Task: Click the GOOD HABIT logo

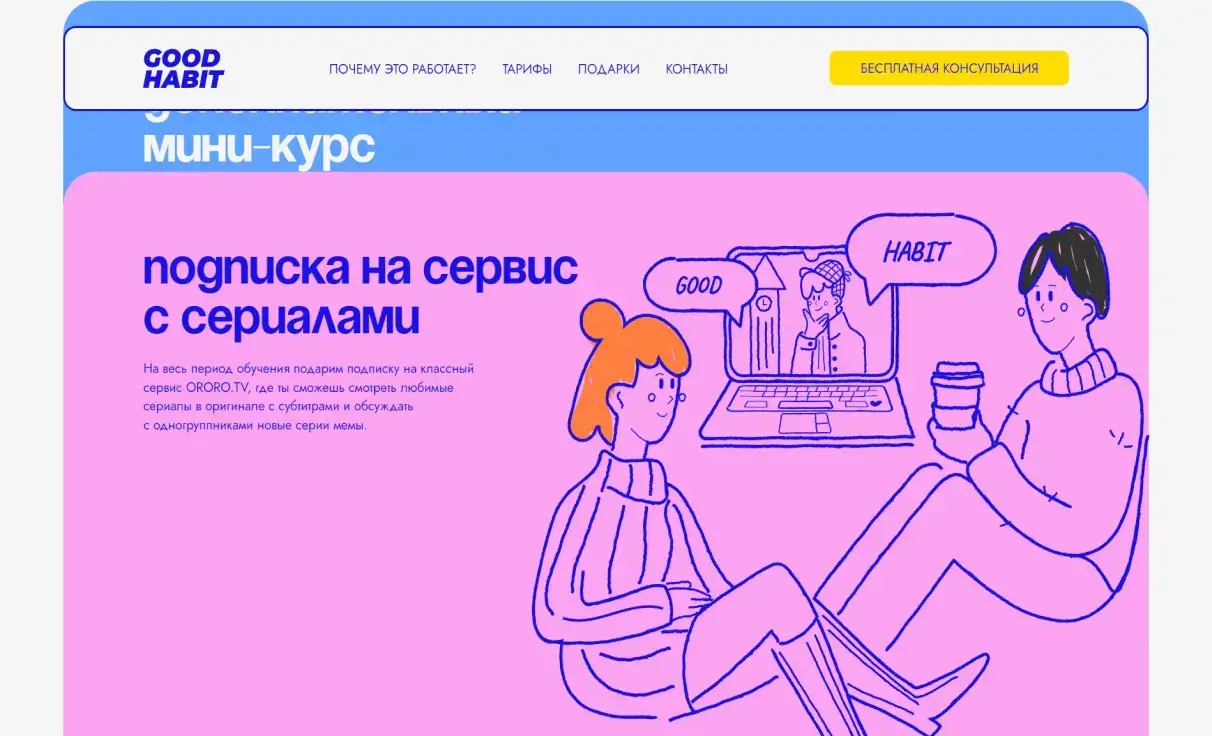Action: pyautogui.click(x=183, y=68)
